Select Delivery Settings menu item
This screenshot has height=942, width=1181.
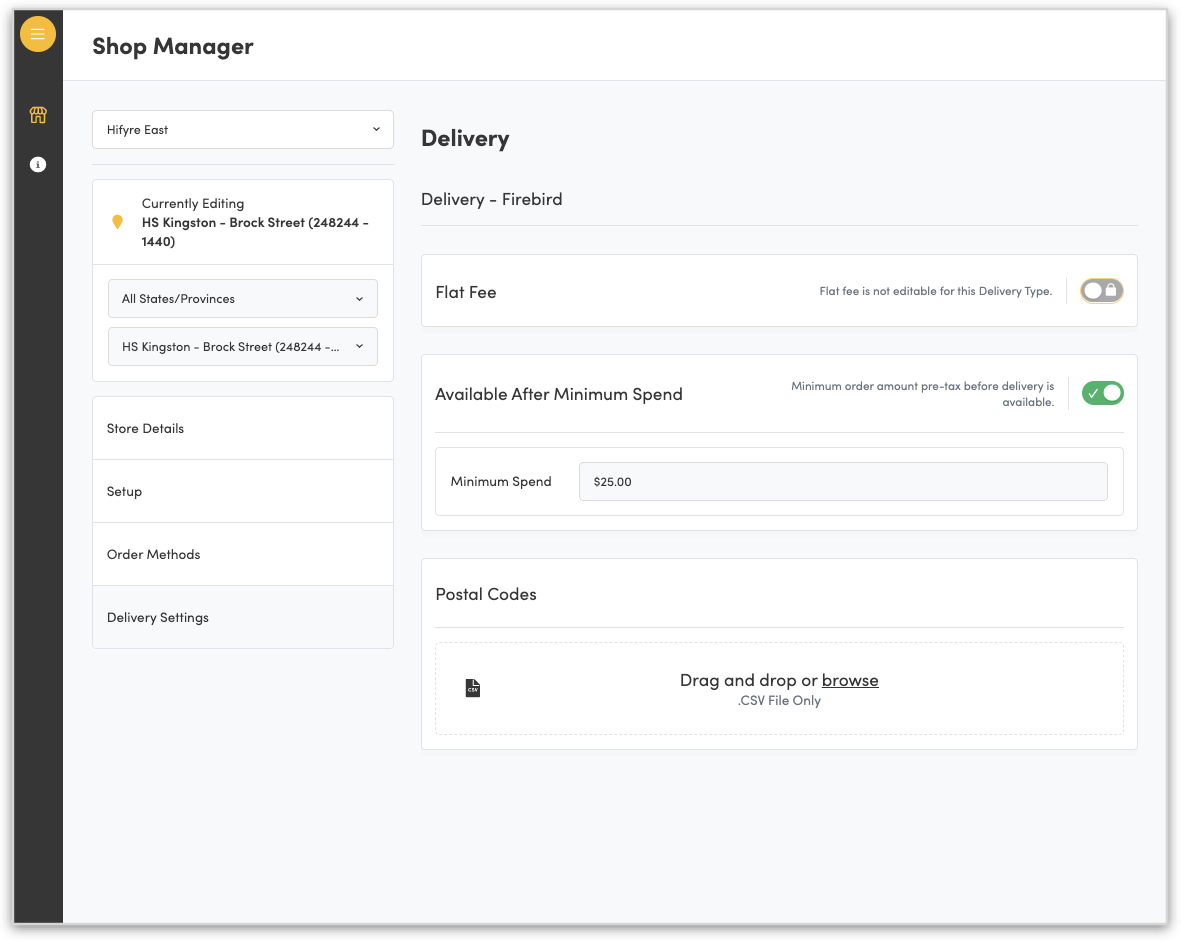tap(243, 617)
